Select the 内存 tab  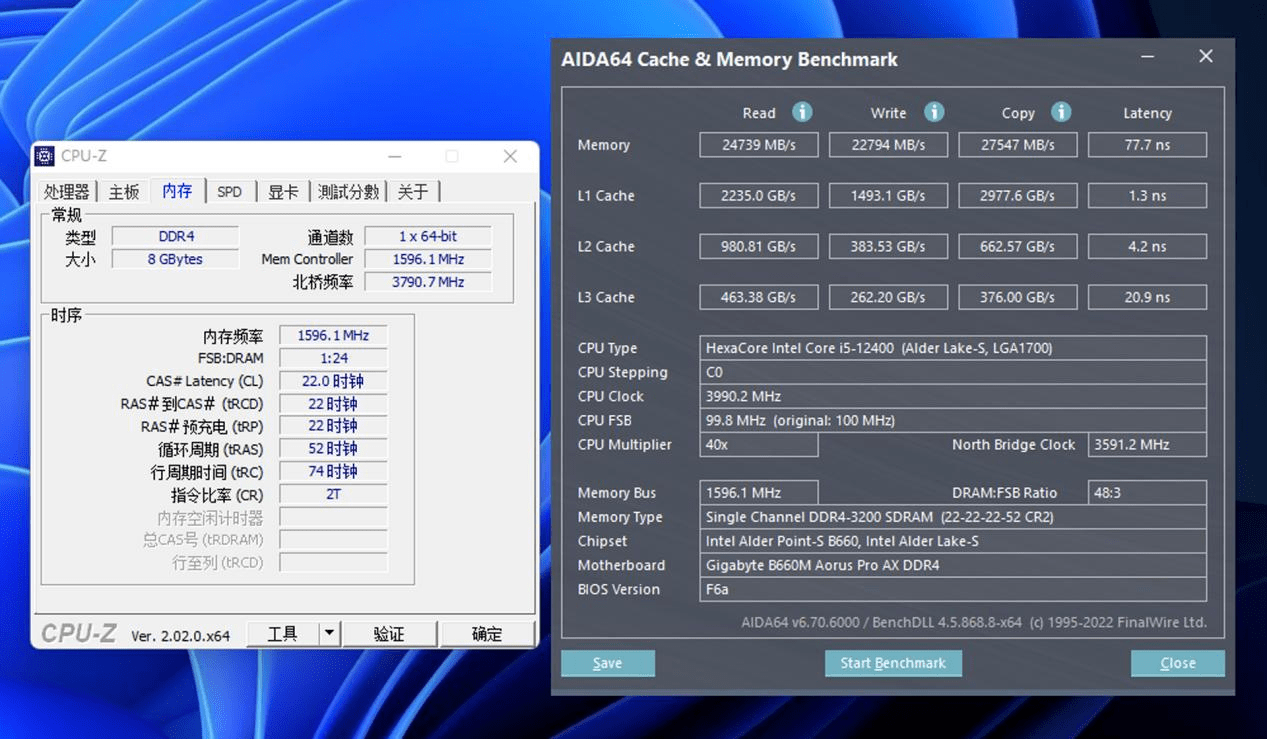click(x=178, y=190)
